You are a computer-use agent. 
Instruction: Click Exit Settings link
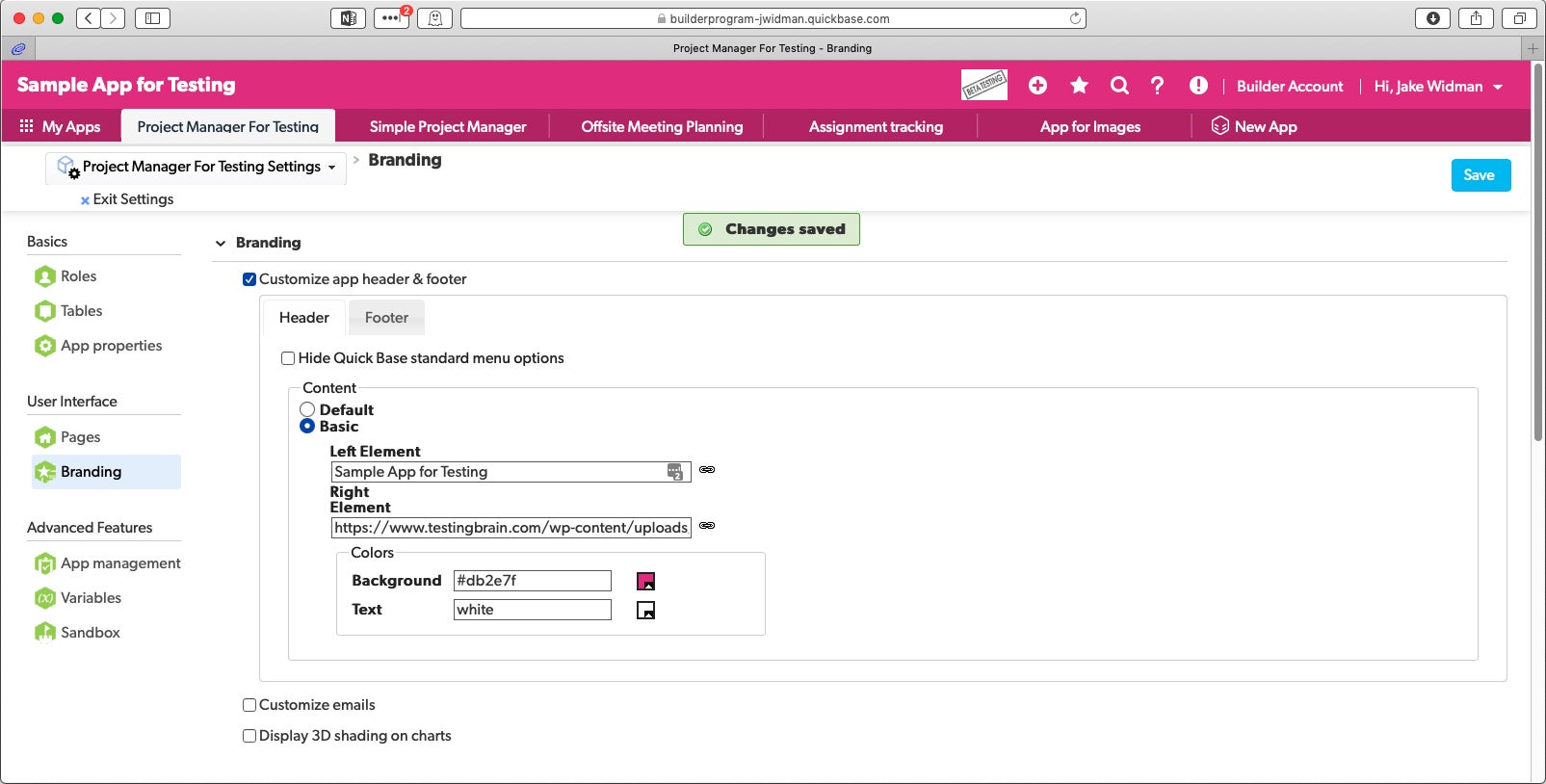(x=127, y=199)
